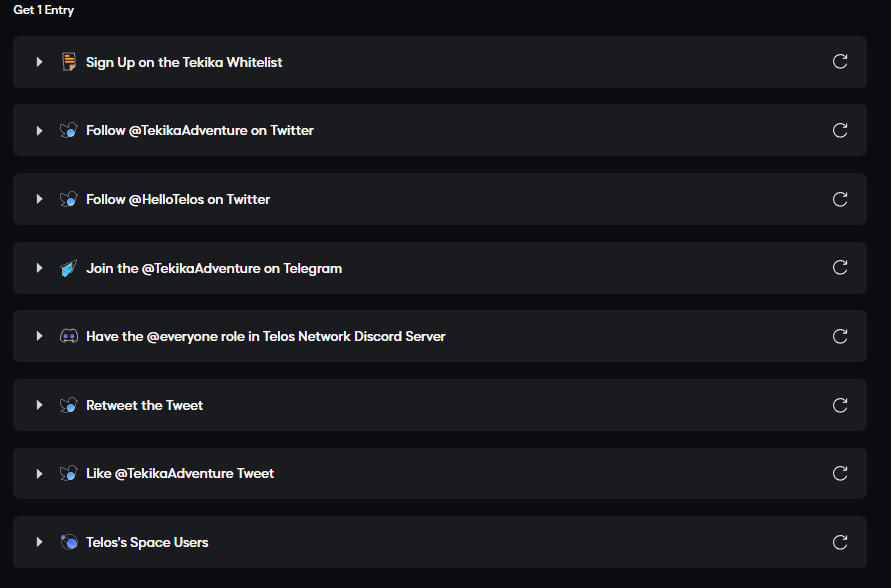Refresh the Sign Up on Tekika Whitelist task
The width and height of the screenshot is (891, 588).
840,61
